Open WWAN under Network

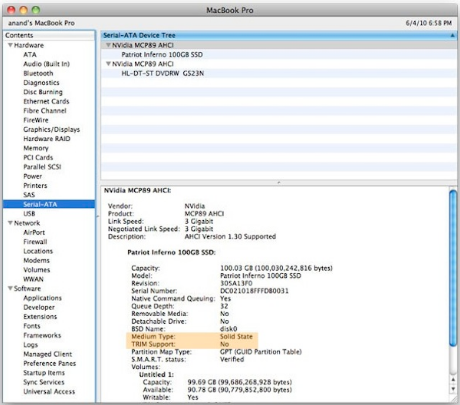point(33,279)
